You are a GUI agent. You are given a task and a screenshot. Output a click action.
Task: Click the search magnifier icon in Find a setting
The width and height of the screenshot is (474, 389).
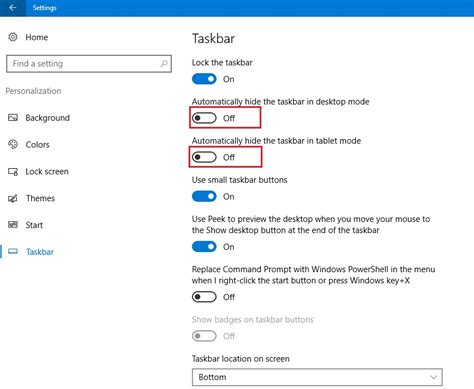tap(164, 63)
